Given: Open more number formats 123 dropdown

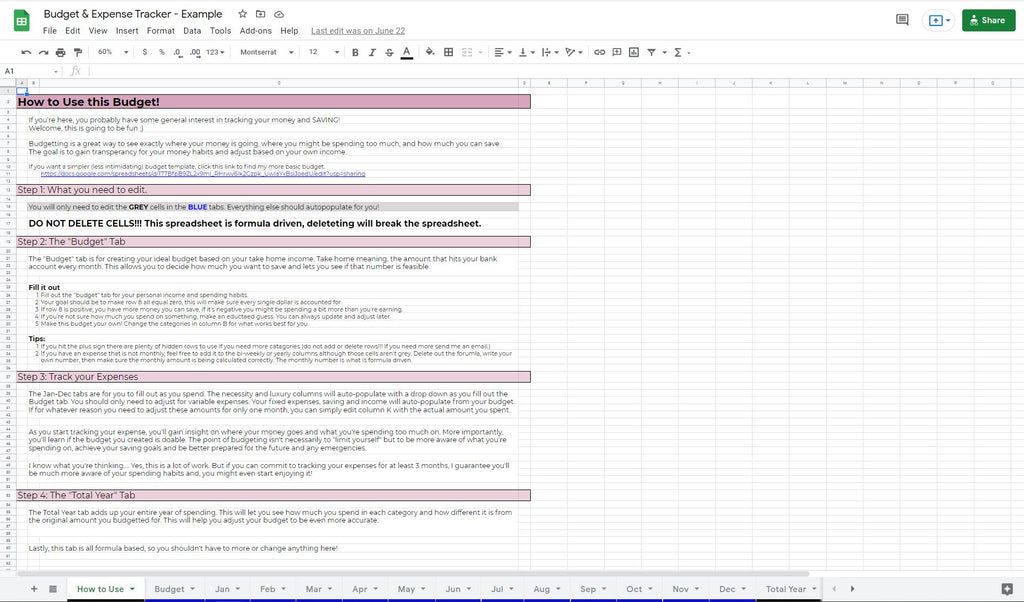Looking at the screenshot, I should click(x=215, y=52).
